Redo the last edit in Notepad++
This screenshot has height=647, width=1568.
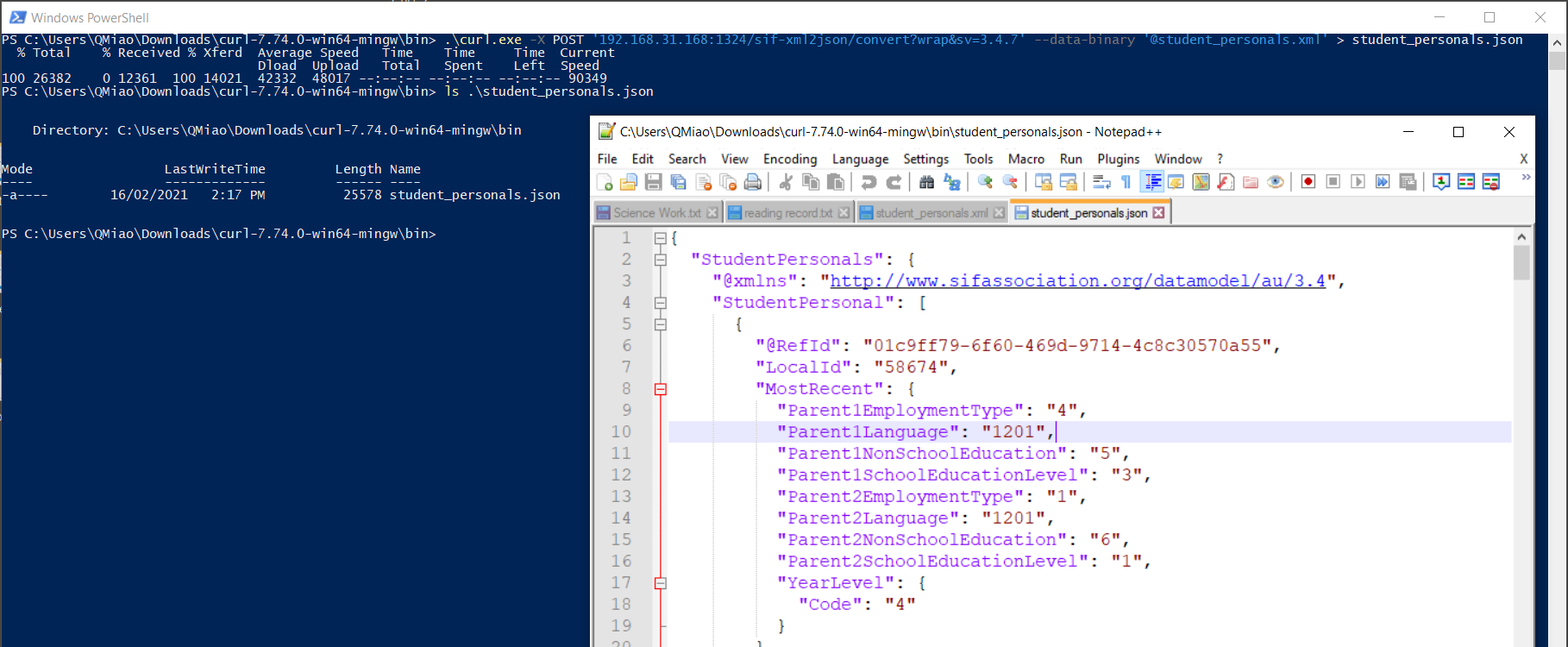click(x=894, y=182)
